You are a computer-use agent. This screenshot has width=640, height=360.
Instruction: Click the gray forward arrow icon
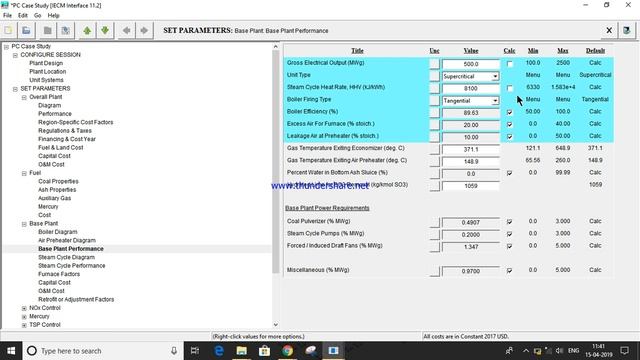[144, 31]
